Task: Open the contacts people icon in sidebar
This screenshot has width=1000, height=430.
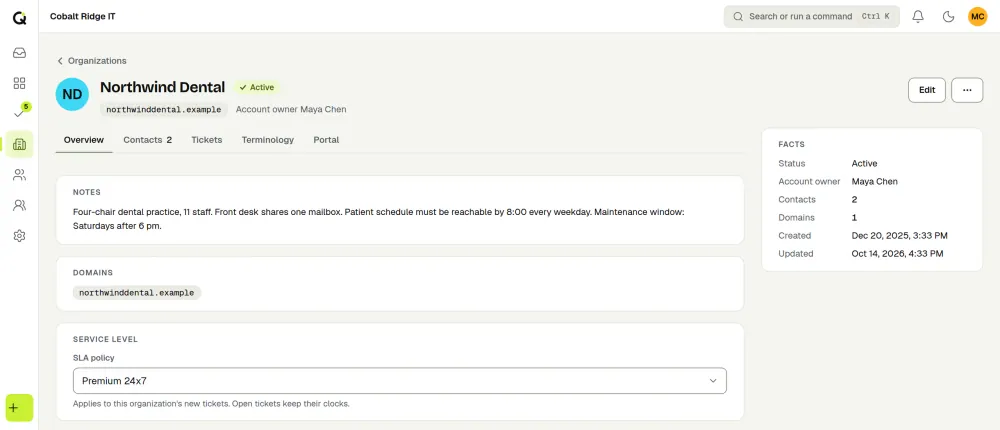Action: (x=19, y=175)
